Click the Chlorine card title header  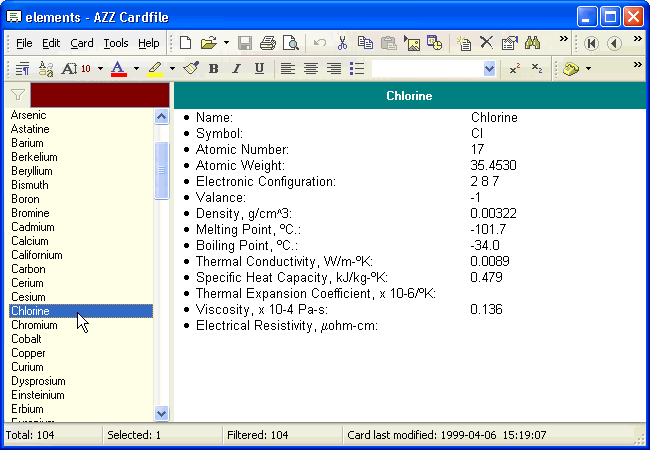pyautogui.click(x=410, y=96)
